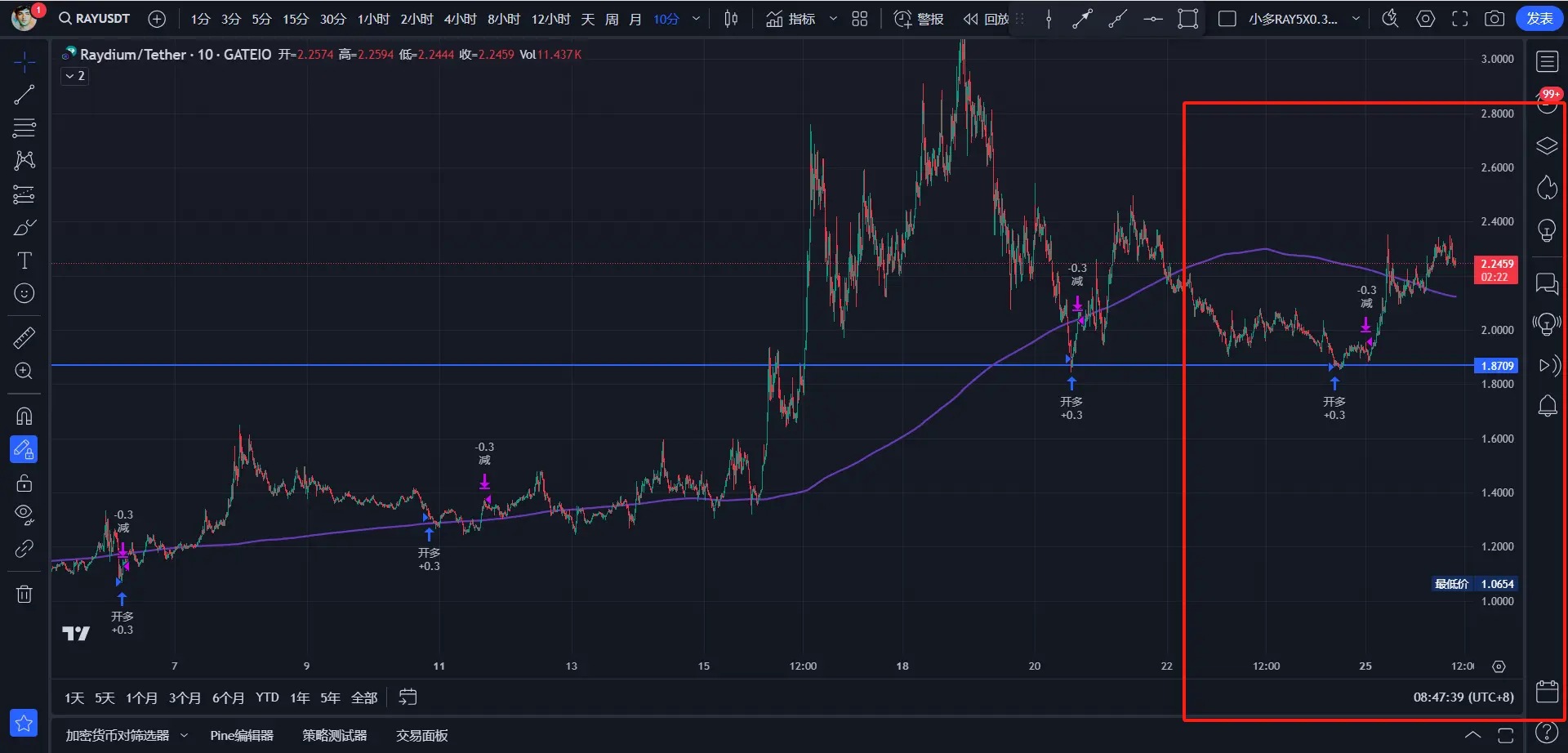This screenshot has height=753, width=1568.
Task: Open the time zone menu 08:47:39 (UTC+8)
Action: [1463, 697]
